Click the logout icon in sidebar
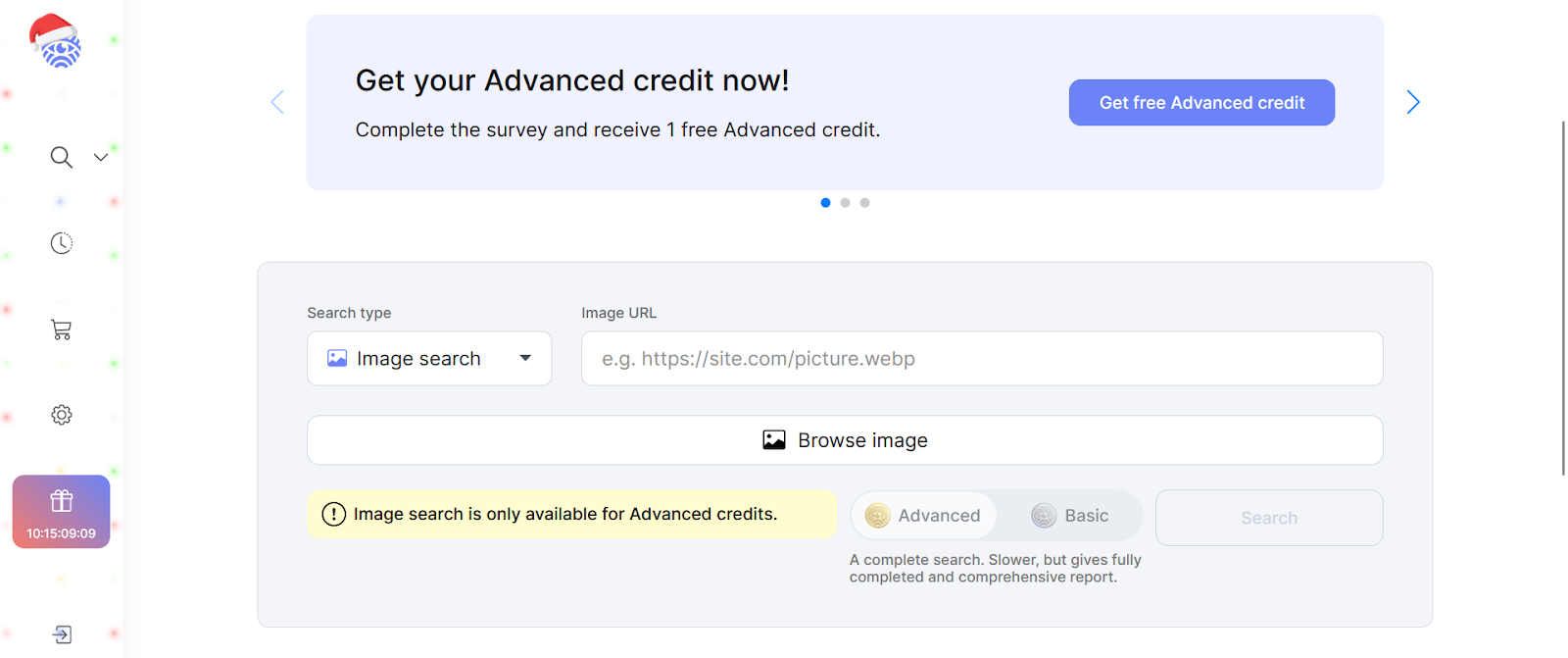 [x=61, y=634]
